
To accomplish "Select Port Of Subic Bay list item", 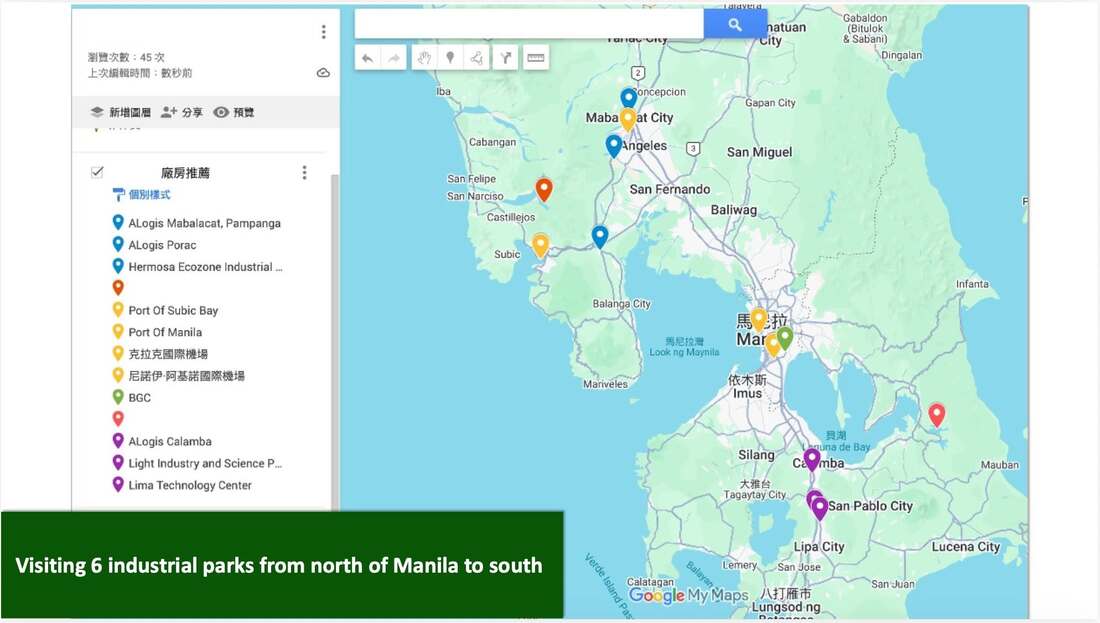I will 166,310.
